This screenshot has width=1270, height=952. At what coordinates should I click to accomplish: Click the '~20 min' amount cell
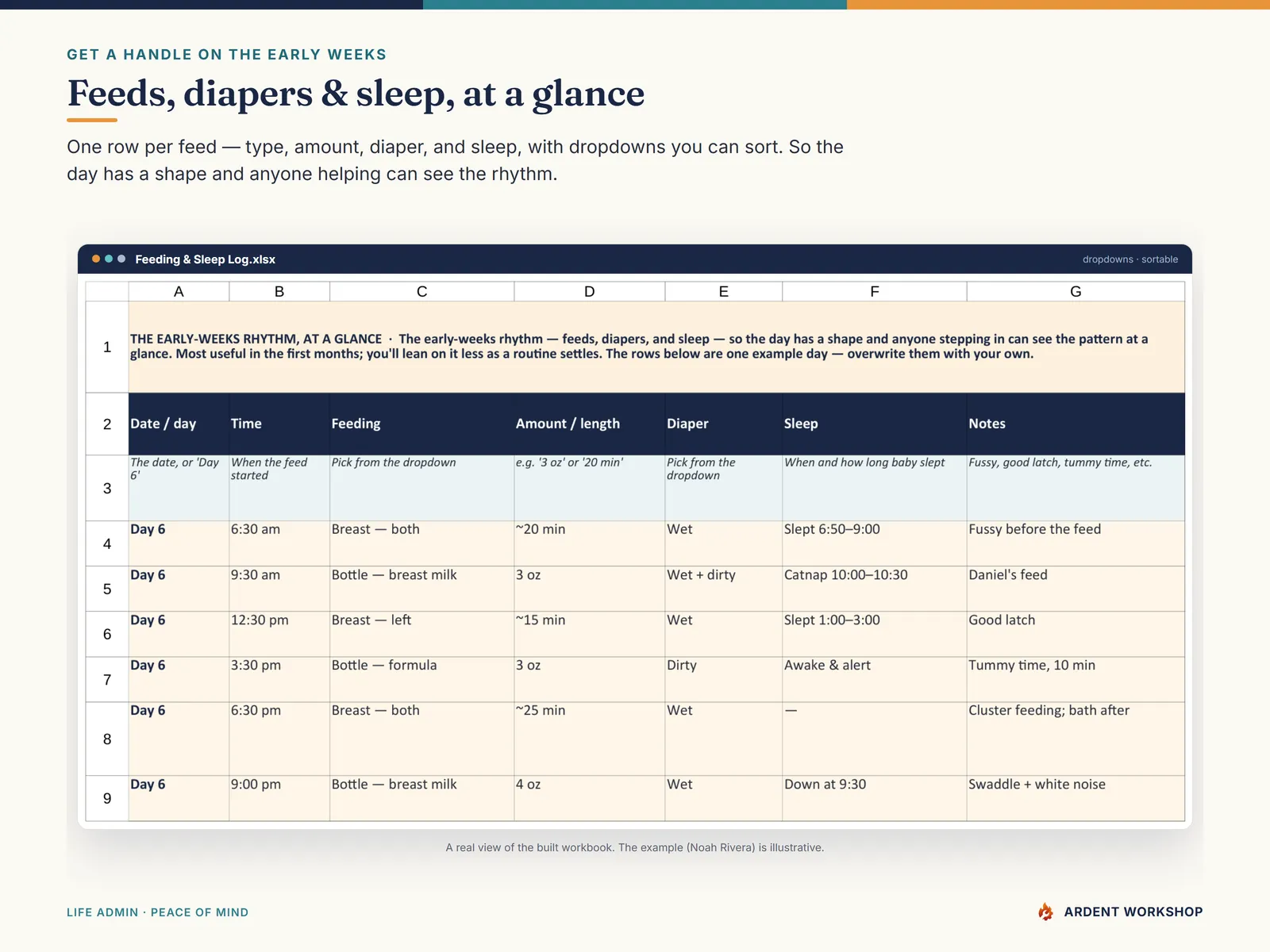pos(590,543)
